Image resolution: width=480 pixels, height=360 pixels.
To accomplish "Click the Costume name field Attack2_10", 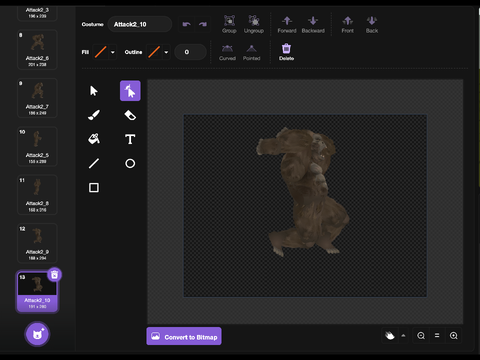I will pos(140,24).
